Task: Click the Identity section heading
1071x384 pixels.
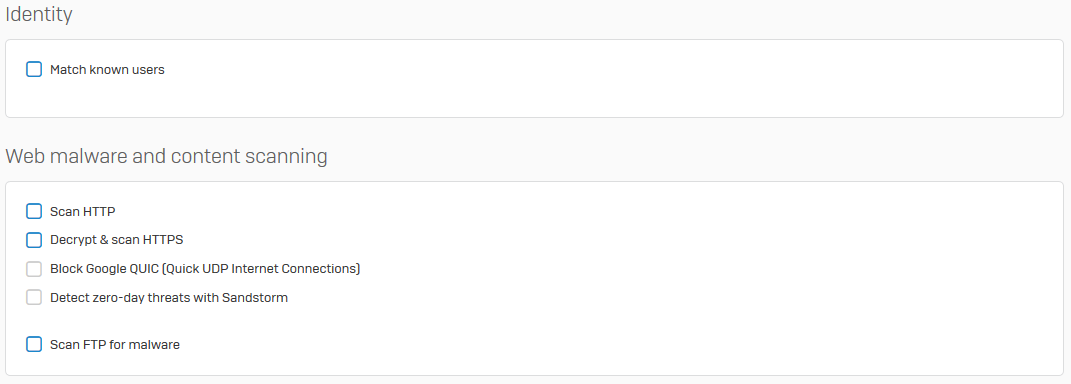Action: (x=39, y=14)
